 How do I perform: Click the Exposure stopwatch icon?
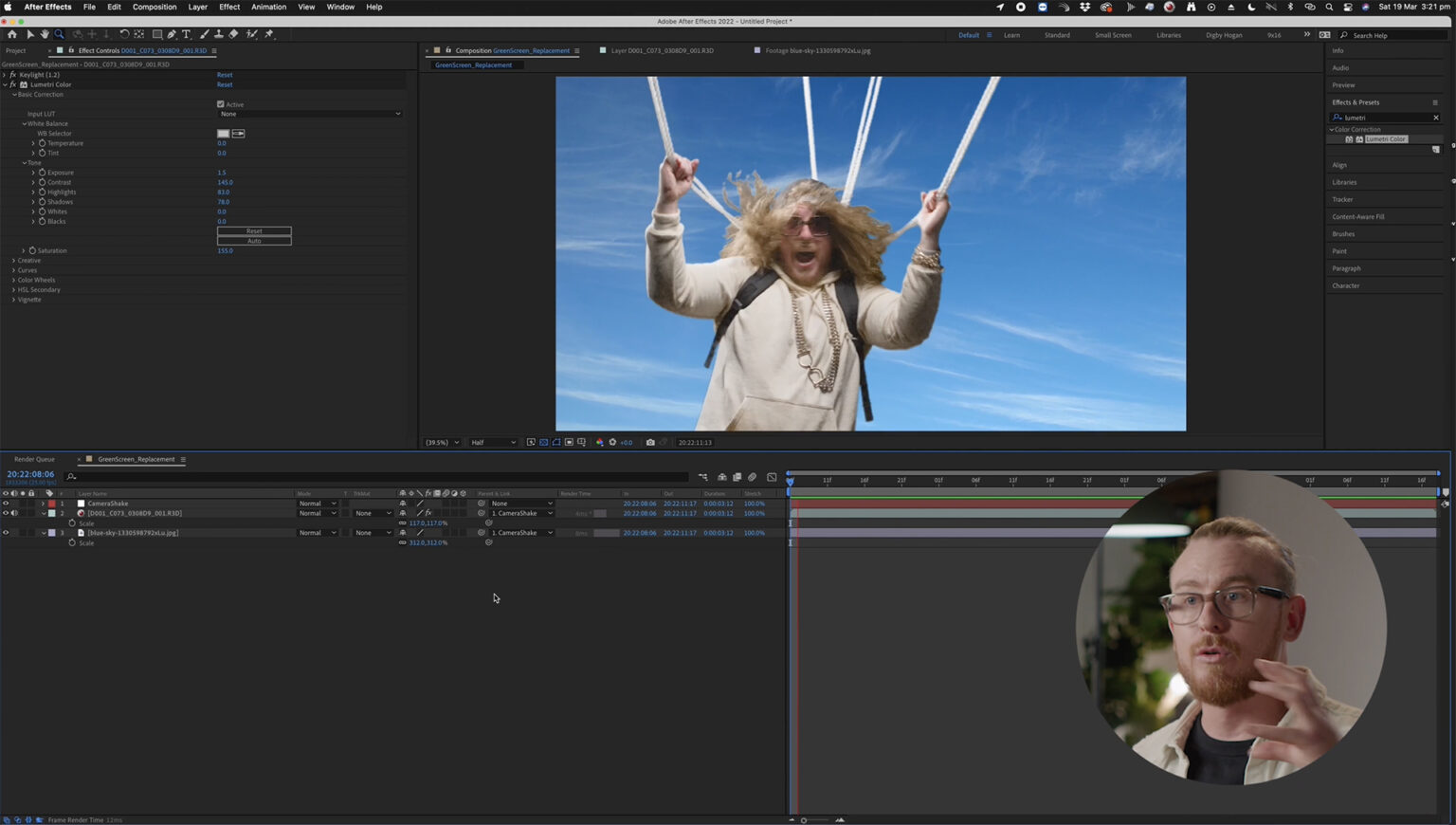pyautogui.click(x=42, y=173)
